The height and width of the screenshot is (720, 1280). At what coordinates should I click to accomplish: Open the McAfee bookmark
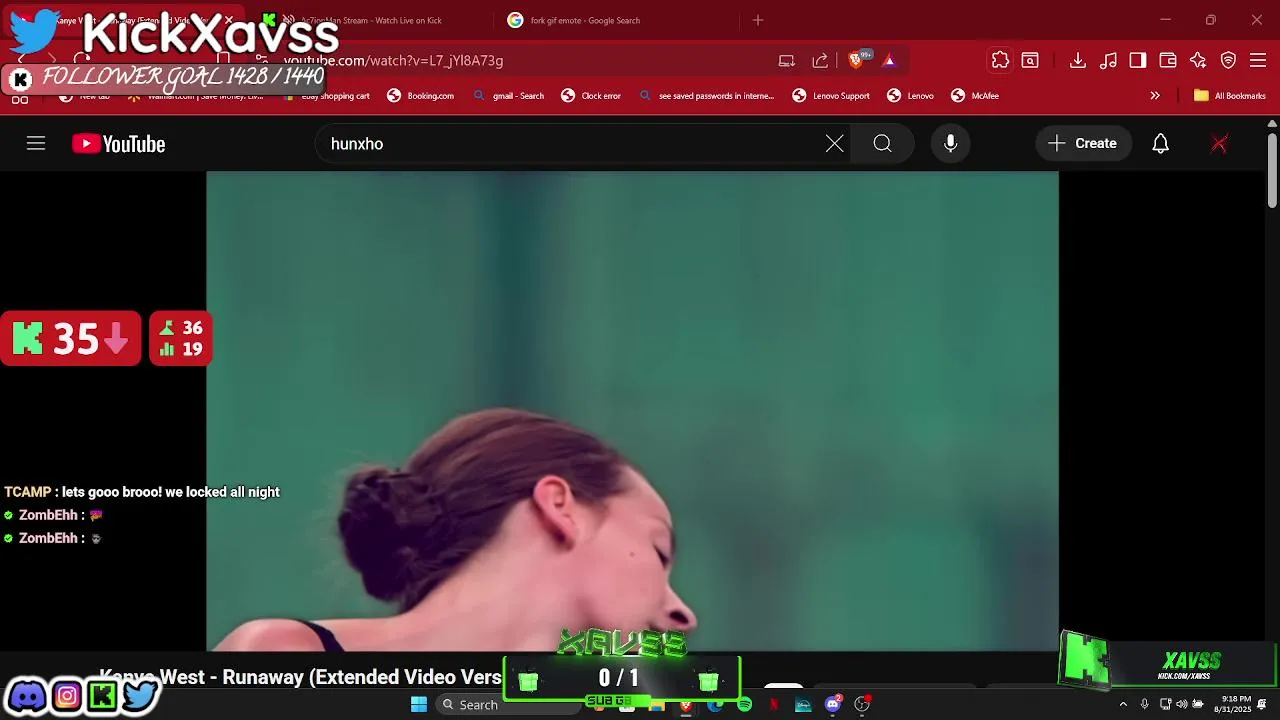tap(975, 96)
